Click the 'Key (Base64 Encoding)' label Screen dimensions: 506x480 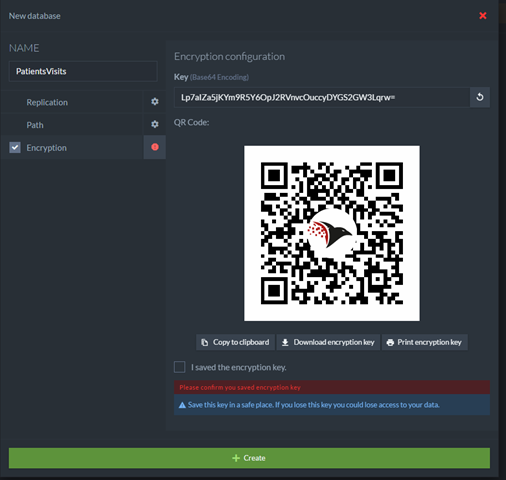pos(211,77)
